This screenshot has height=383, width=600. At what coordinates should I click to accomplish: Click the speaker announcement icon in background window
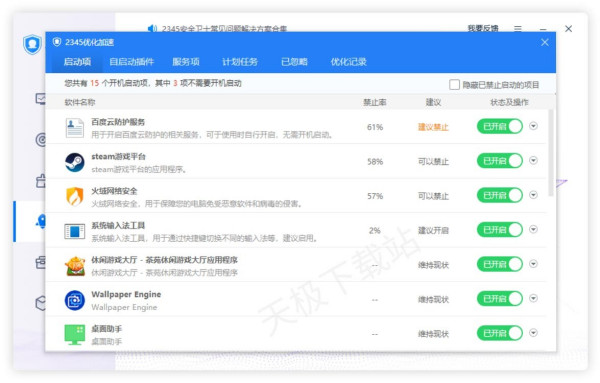(x=152, y=28)
